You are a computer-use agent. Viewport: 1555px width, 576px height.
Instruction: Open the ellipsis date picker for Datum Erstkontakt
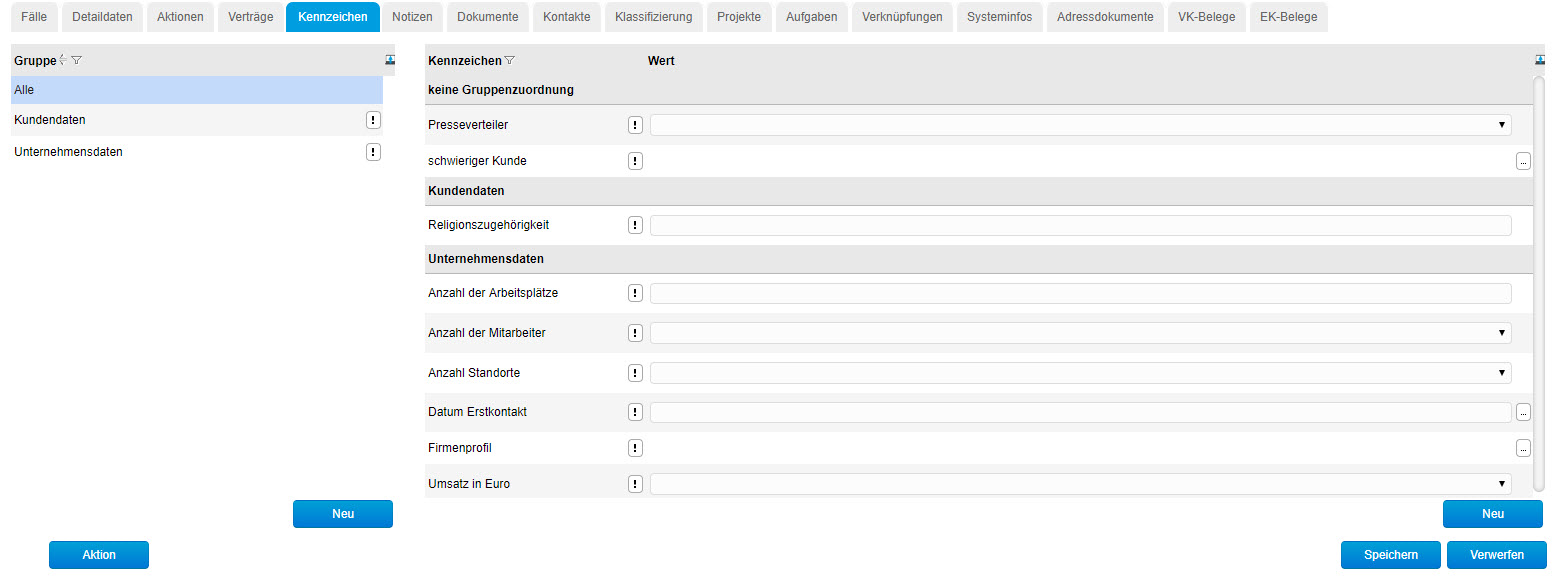[1523, 412]
